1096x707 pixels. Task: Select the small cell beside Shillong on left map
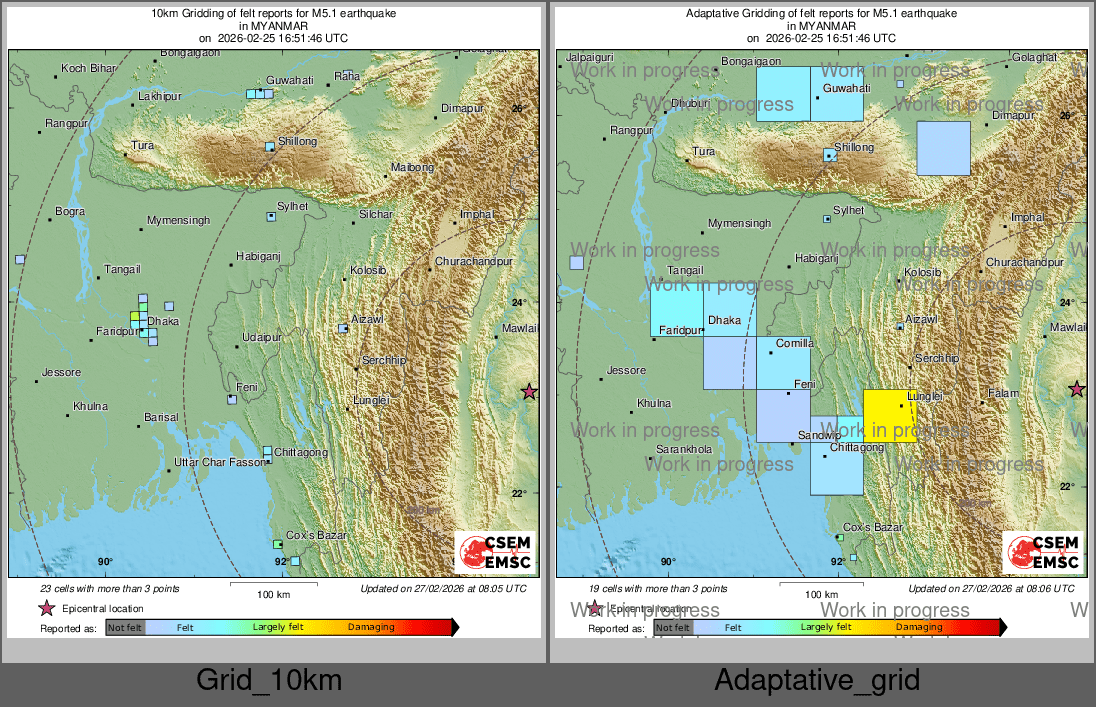(270, 146)
